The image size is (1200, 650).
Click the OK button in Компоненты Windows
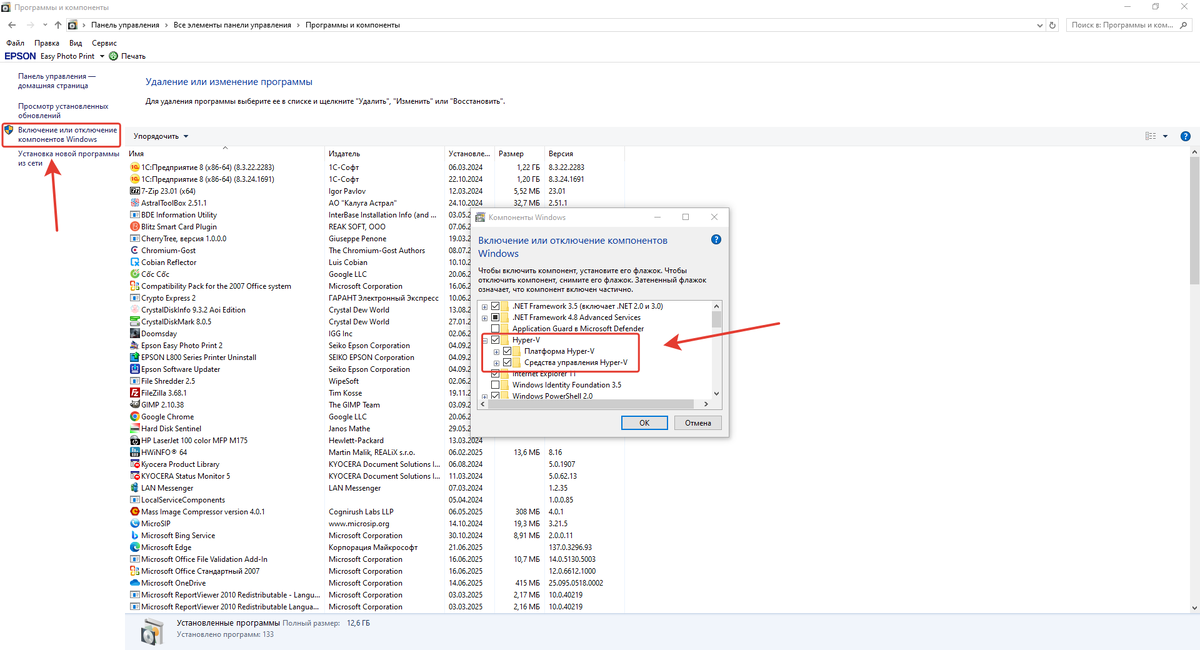coord(644,423)
